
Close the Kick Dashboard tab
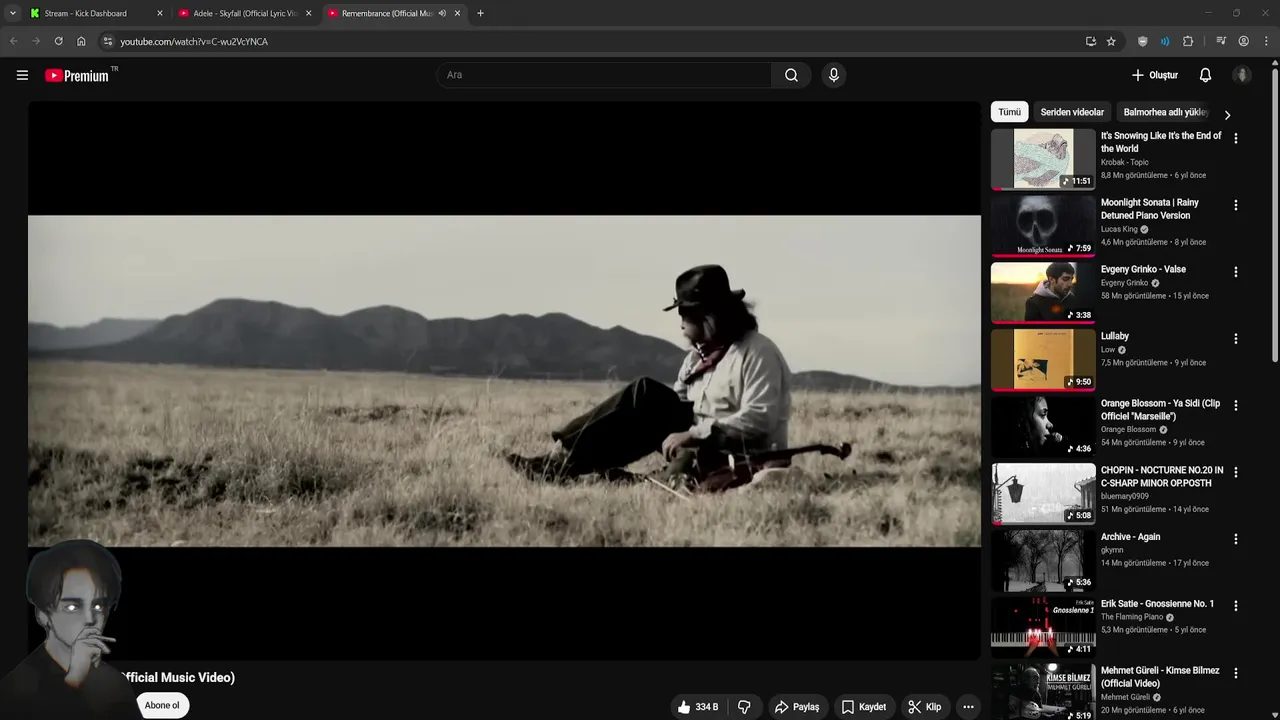pos(159,13)
